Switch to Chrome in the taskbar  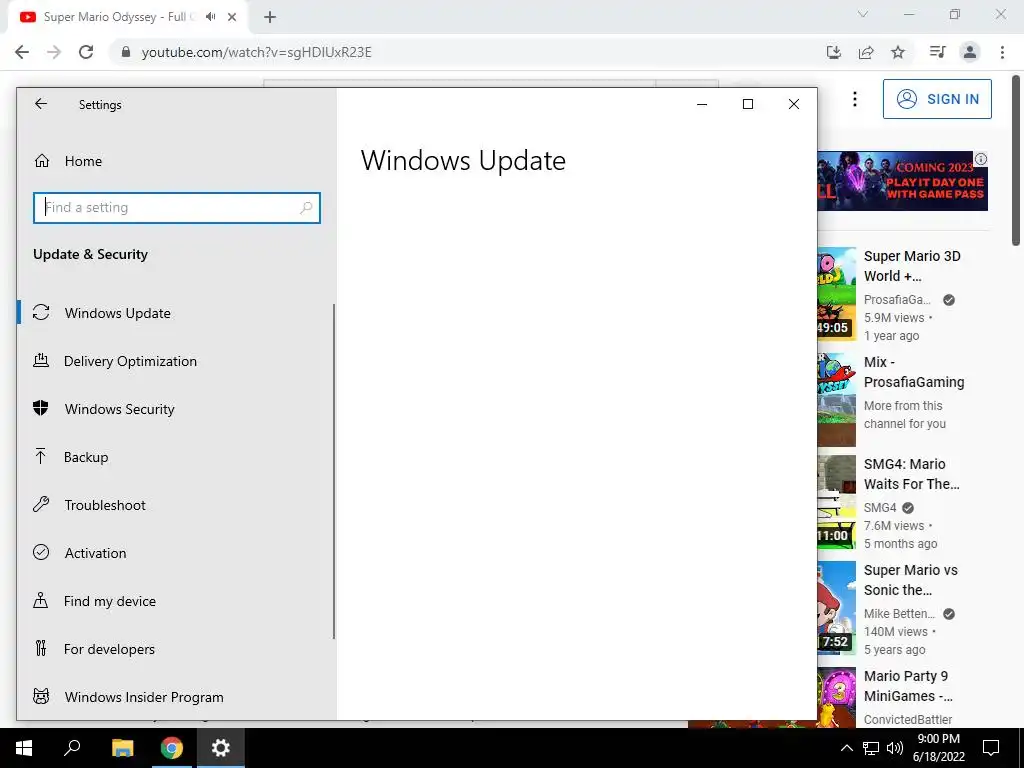172,748
